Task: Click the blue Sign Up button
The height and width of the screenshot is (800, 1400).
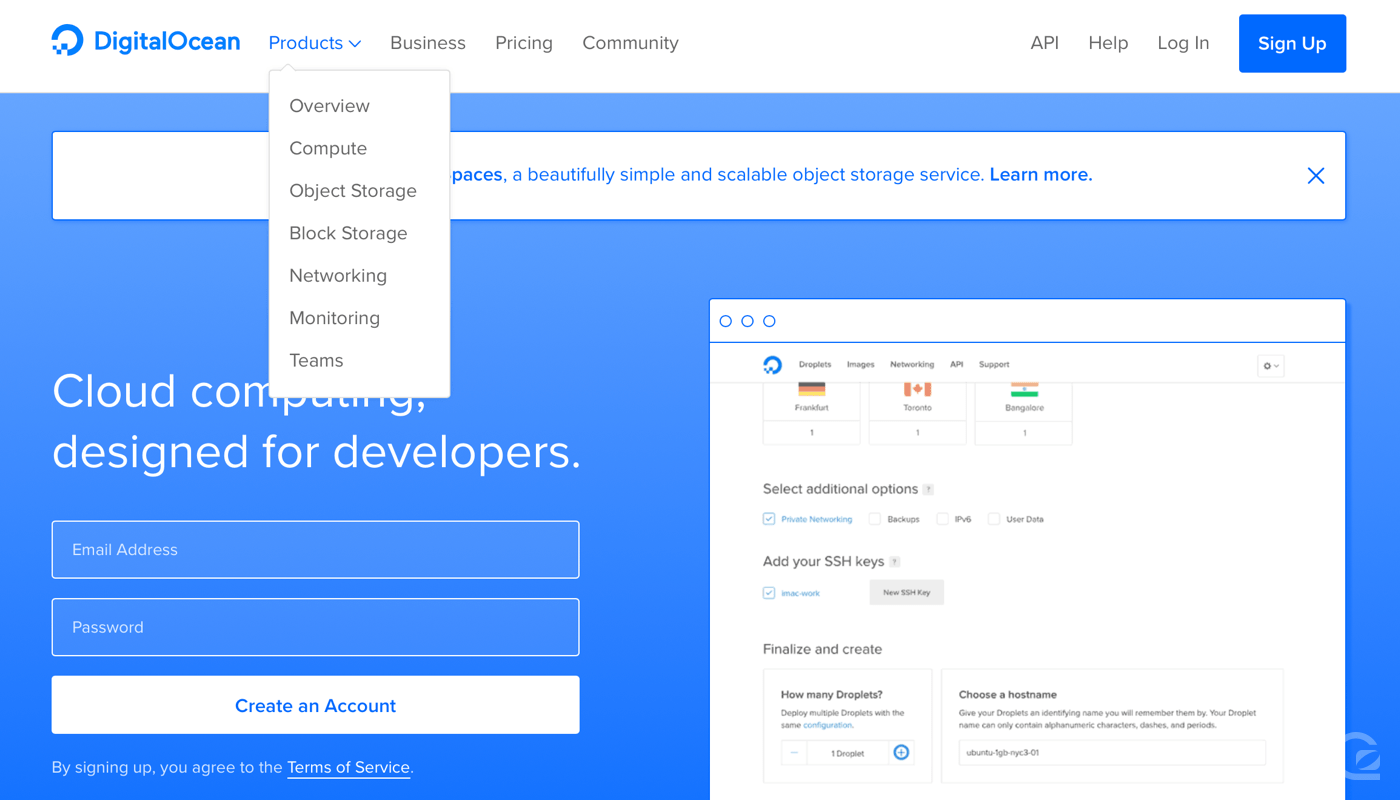Action: click(1292, 43)
